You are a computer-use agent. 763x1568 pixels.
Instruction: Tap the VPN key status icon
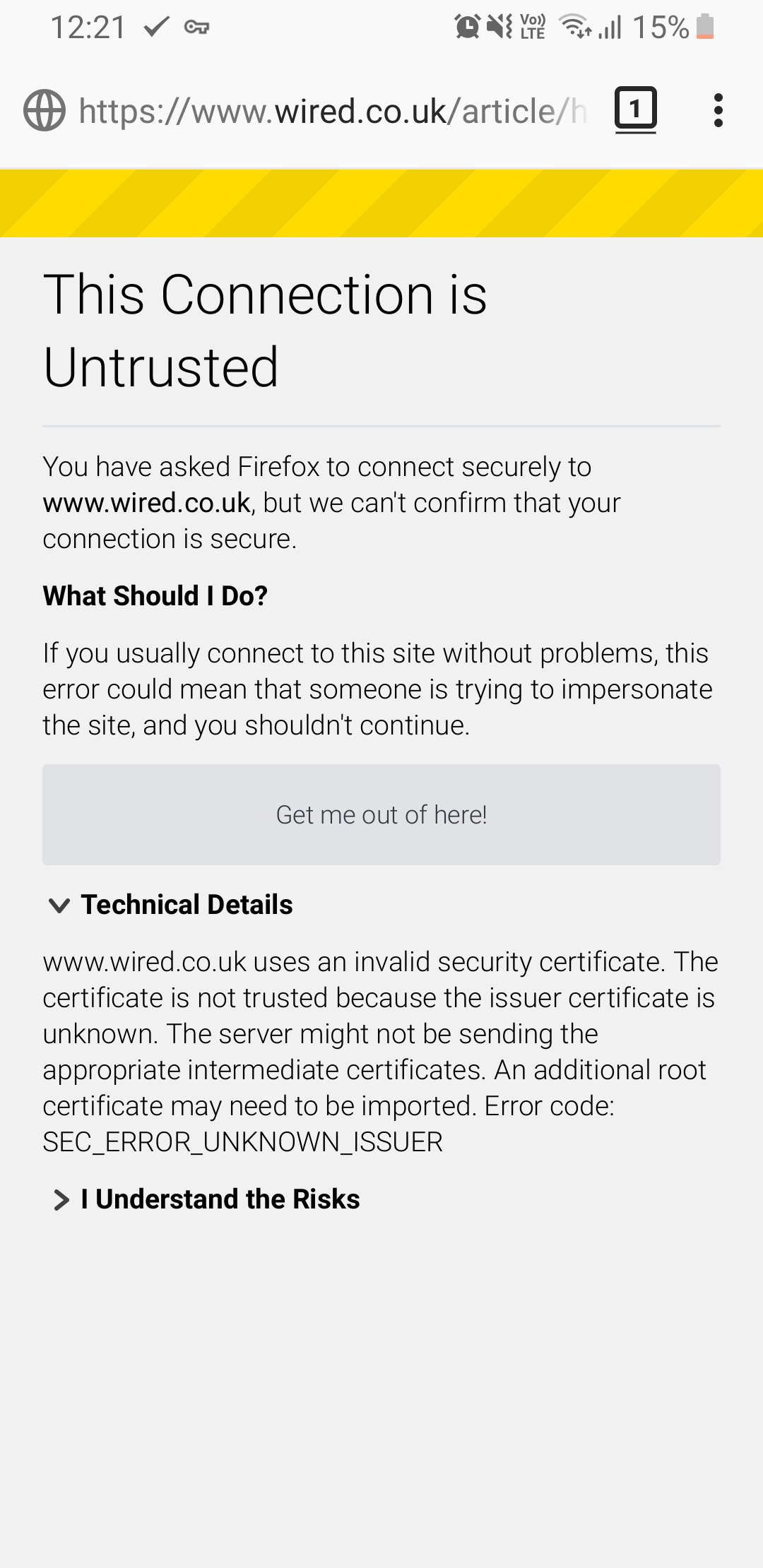[196, 28]
